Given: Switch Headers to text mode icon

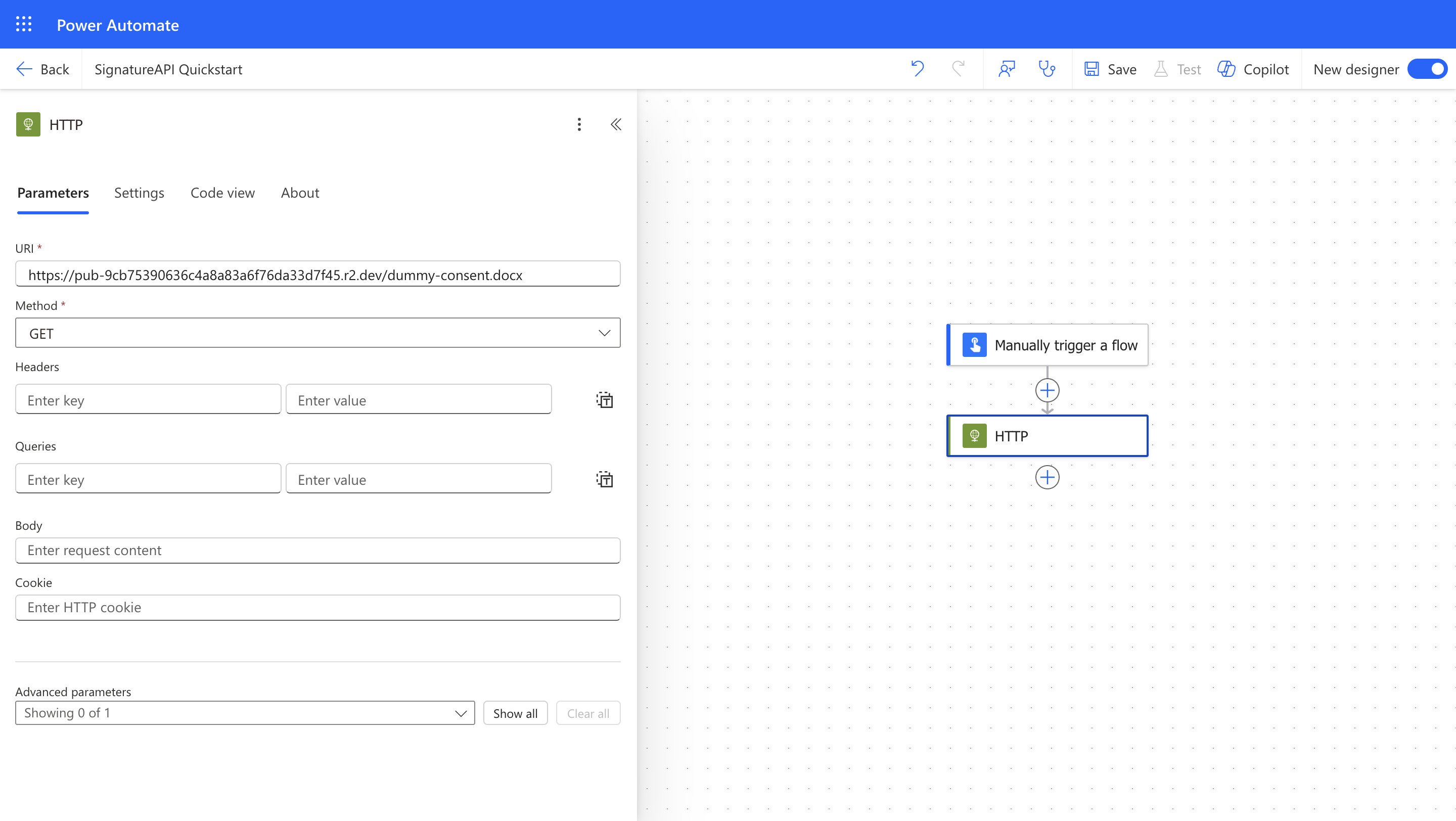Looking at the screenshot, I should pyautogui.click(x=604, y=400).
